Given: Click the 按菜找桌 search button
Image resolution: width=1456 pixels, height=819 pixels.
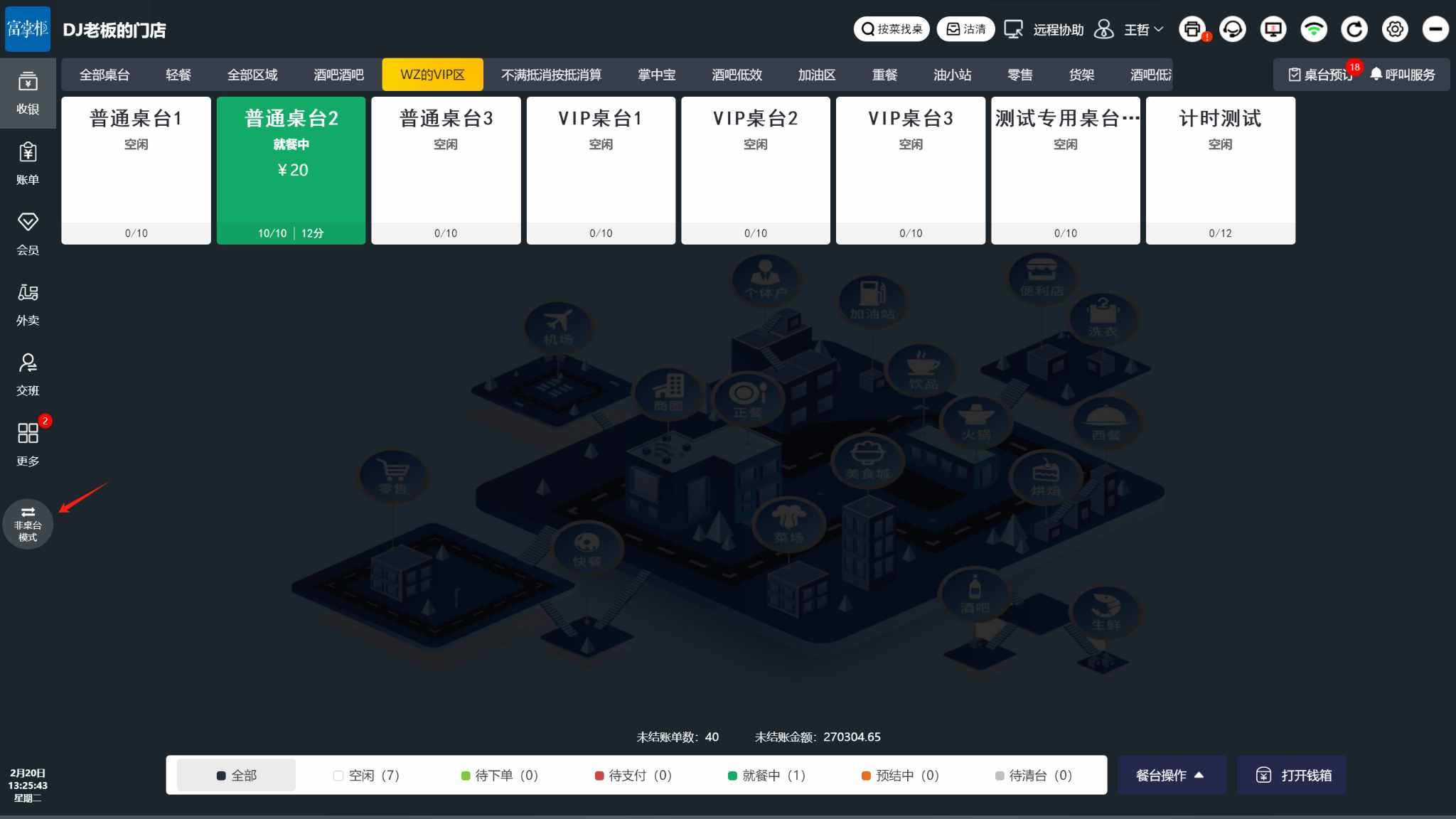Looking at the screenshot, I should click(x=892, y=29).
